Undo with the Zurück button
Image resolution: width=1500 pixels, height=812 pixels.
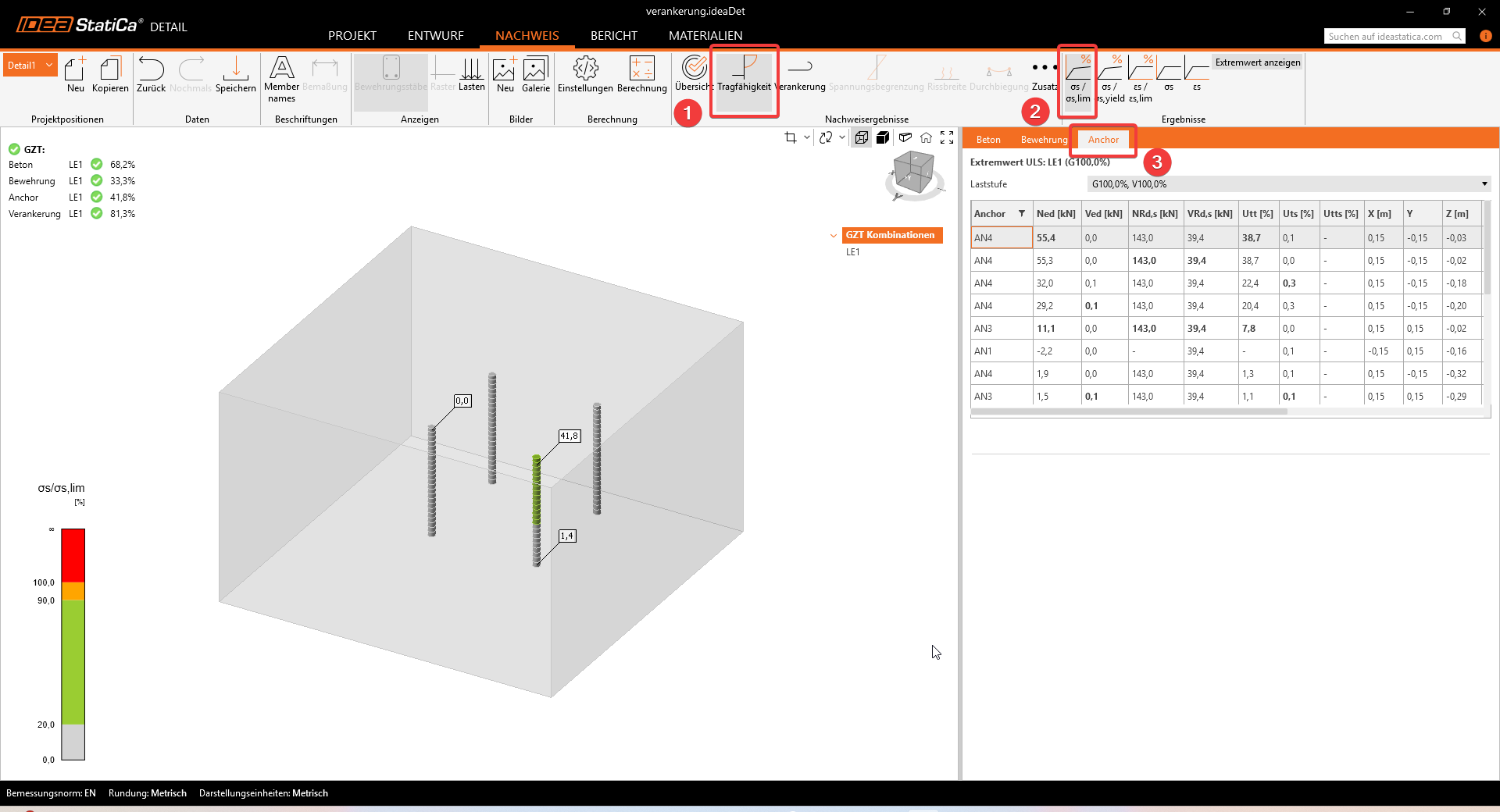(x=151, y=75)
